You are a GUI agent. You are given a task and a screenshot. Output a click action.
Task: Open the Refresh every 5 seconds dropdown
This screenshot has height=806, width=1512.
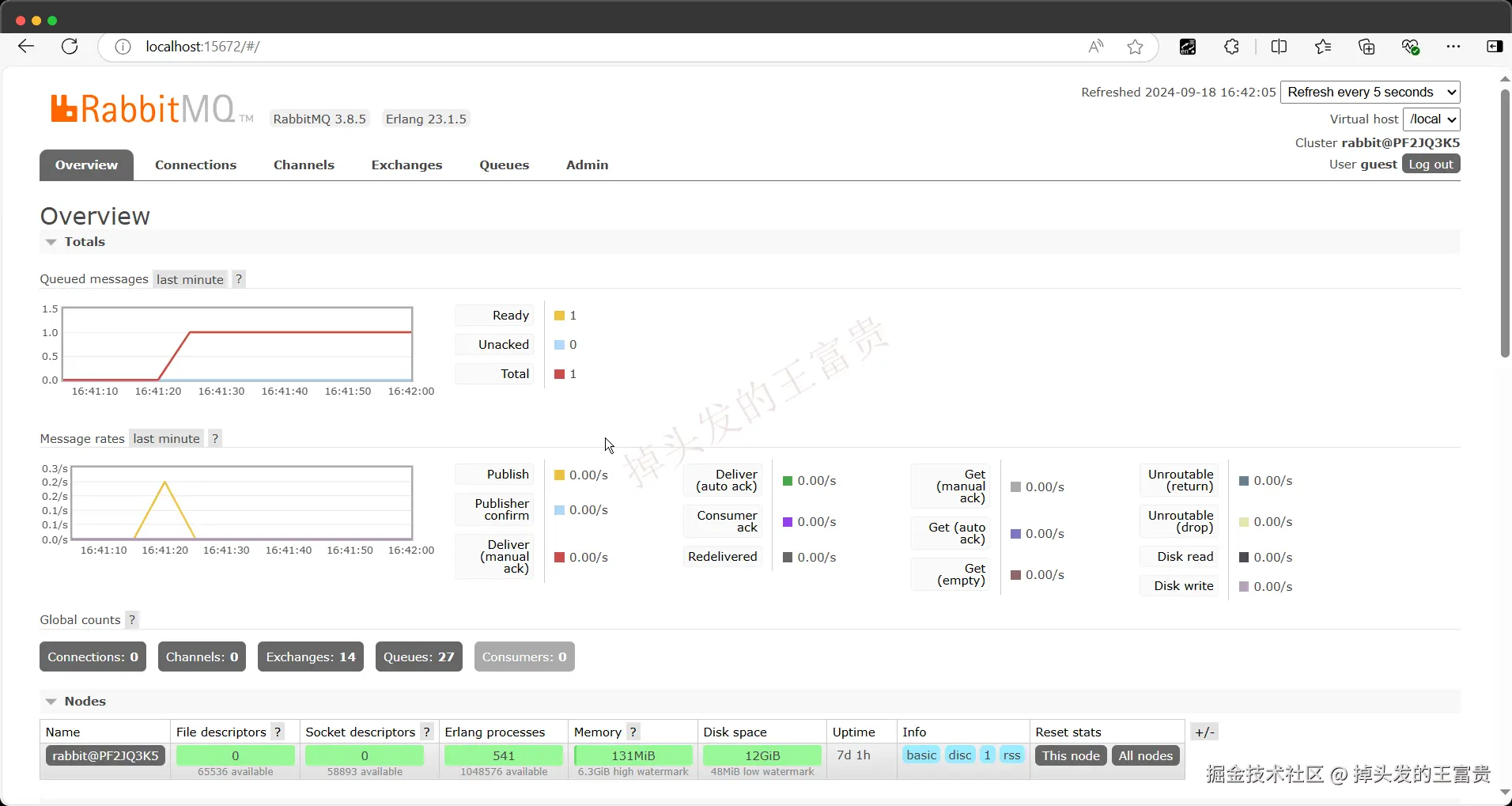pyautogui.click(x=1370, y=93)
